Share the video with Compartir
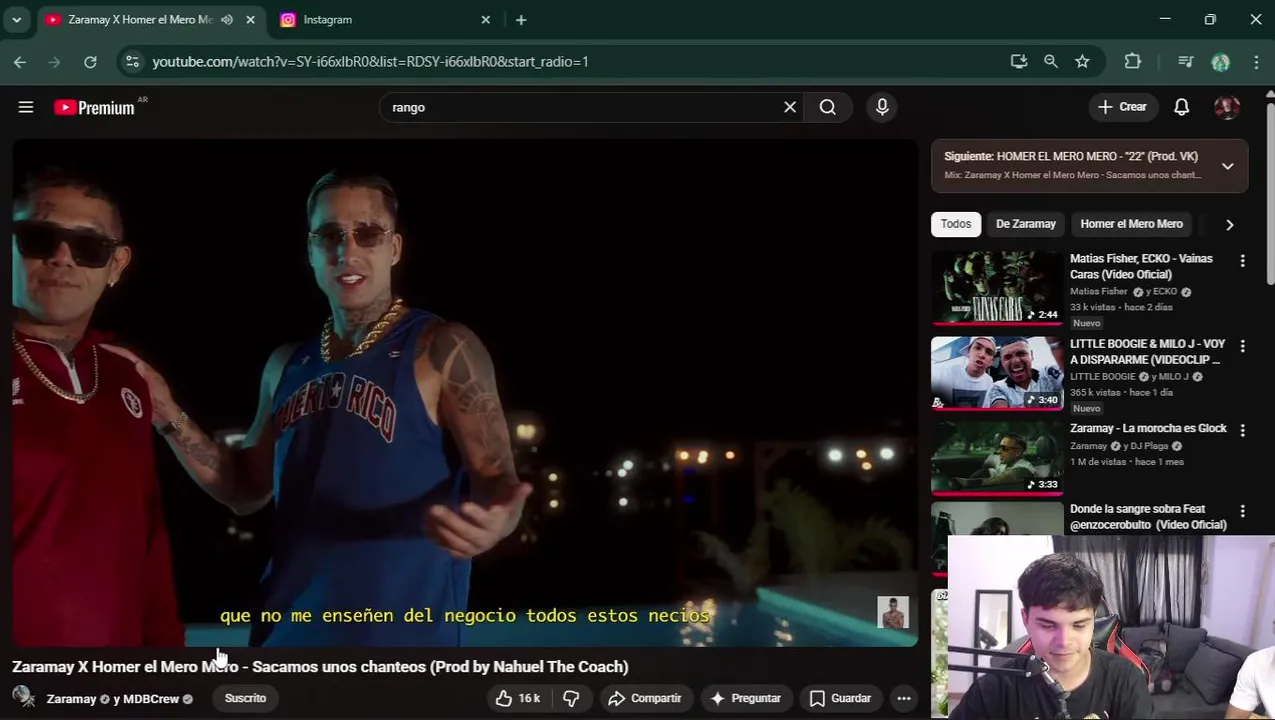This screenshot has width=1275, height=720. point(644,698)
